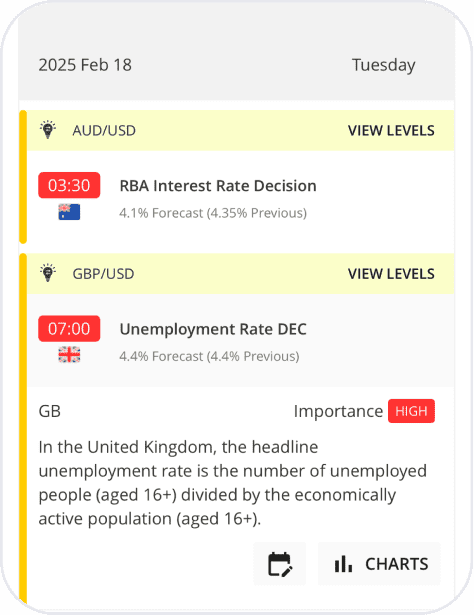The width and height of the screenshot is (474, 615).
Task: Open the calendar edit icon button
Action: click(x=280, y=564)
